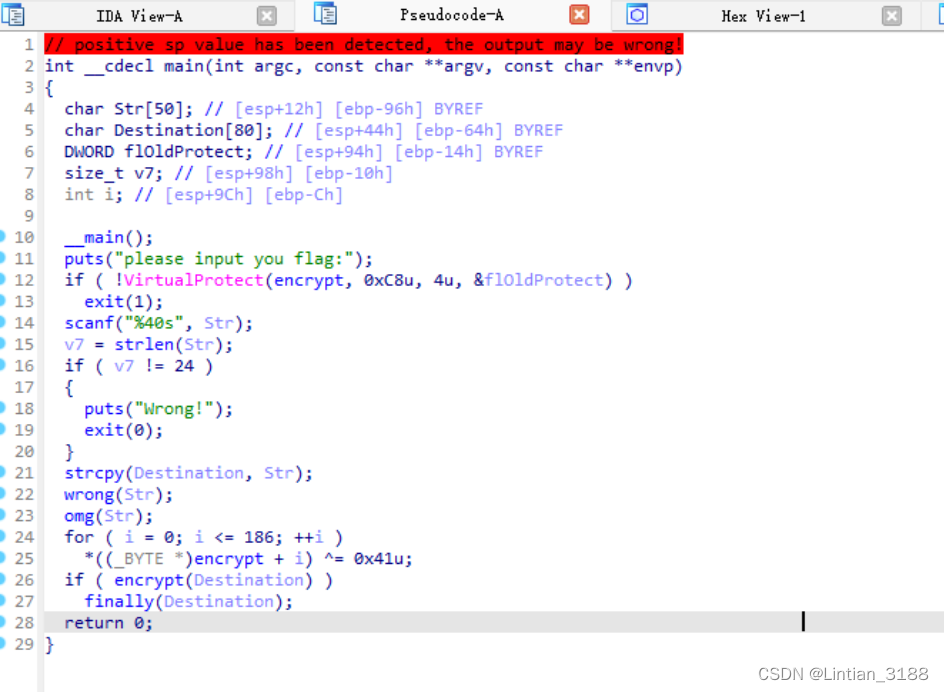
Task: Click the breakpoint dot on line 14
Action: pos(2,322)
